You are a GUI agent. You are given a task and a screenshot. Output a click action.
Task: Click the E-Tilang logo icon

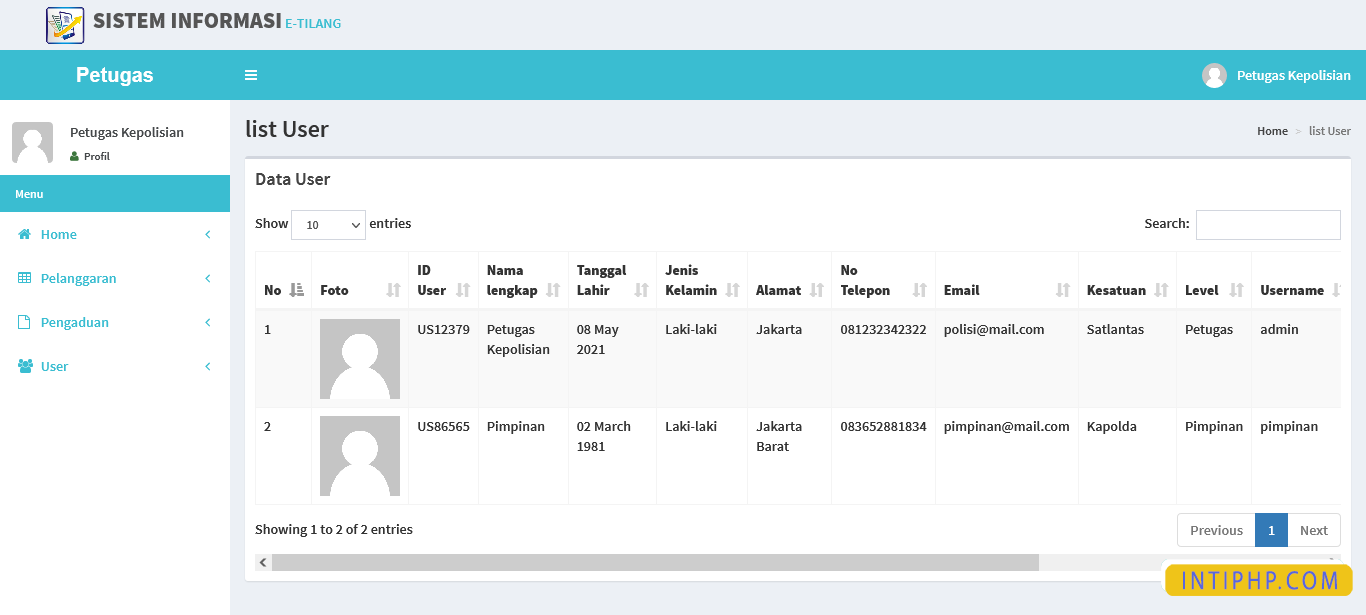(x=65, y=25)
